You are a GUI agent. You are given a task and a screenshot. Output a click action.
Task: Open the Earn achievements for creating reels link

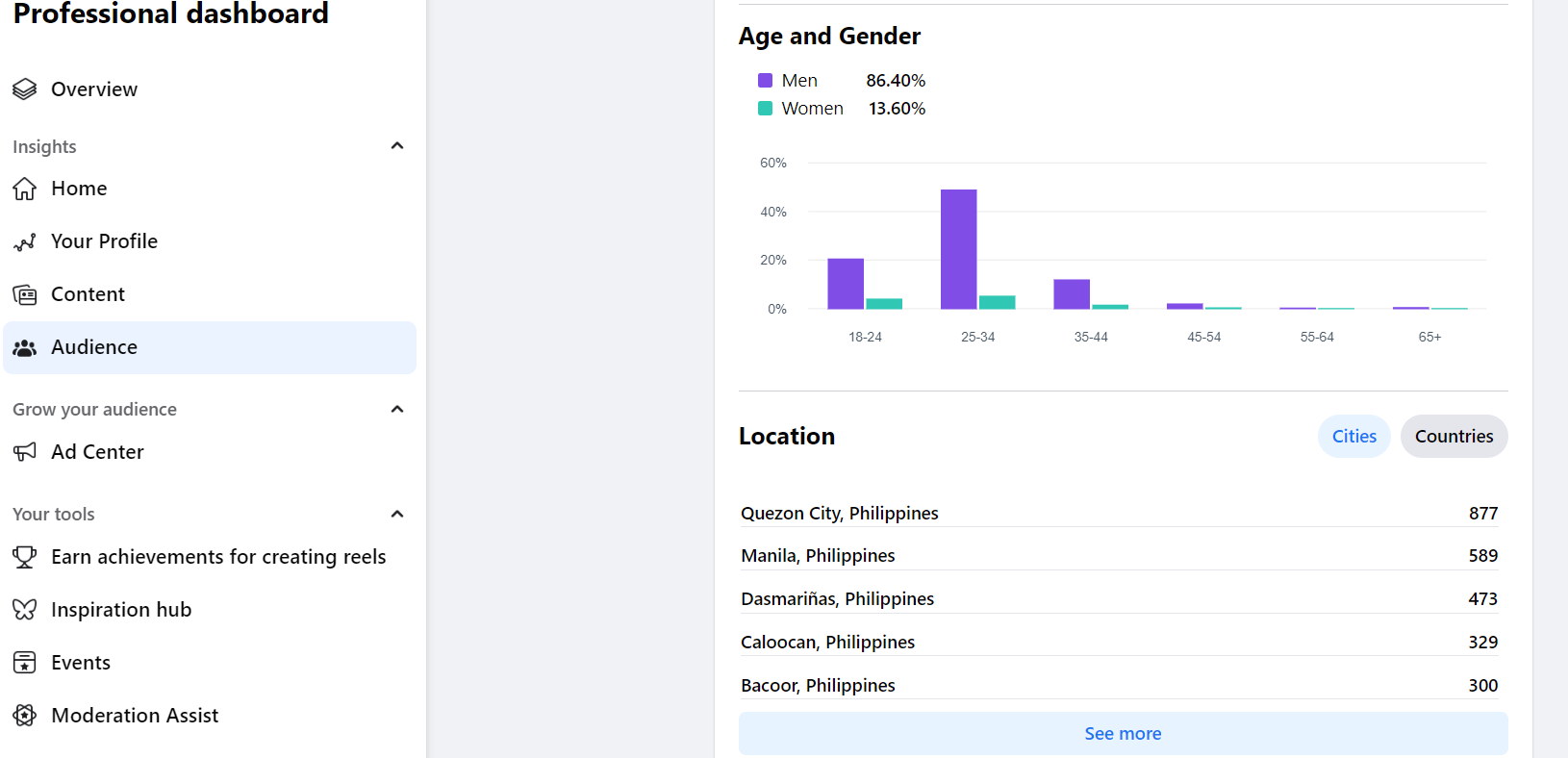click(x=218, y=557)
